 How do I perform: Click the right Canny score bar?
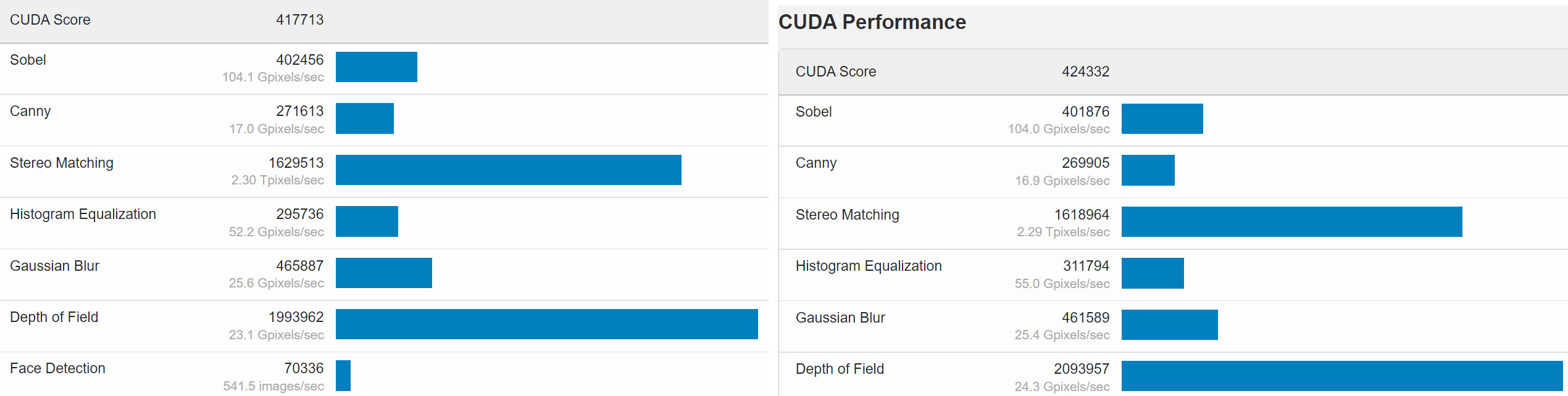coord(1148,170)
